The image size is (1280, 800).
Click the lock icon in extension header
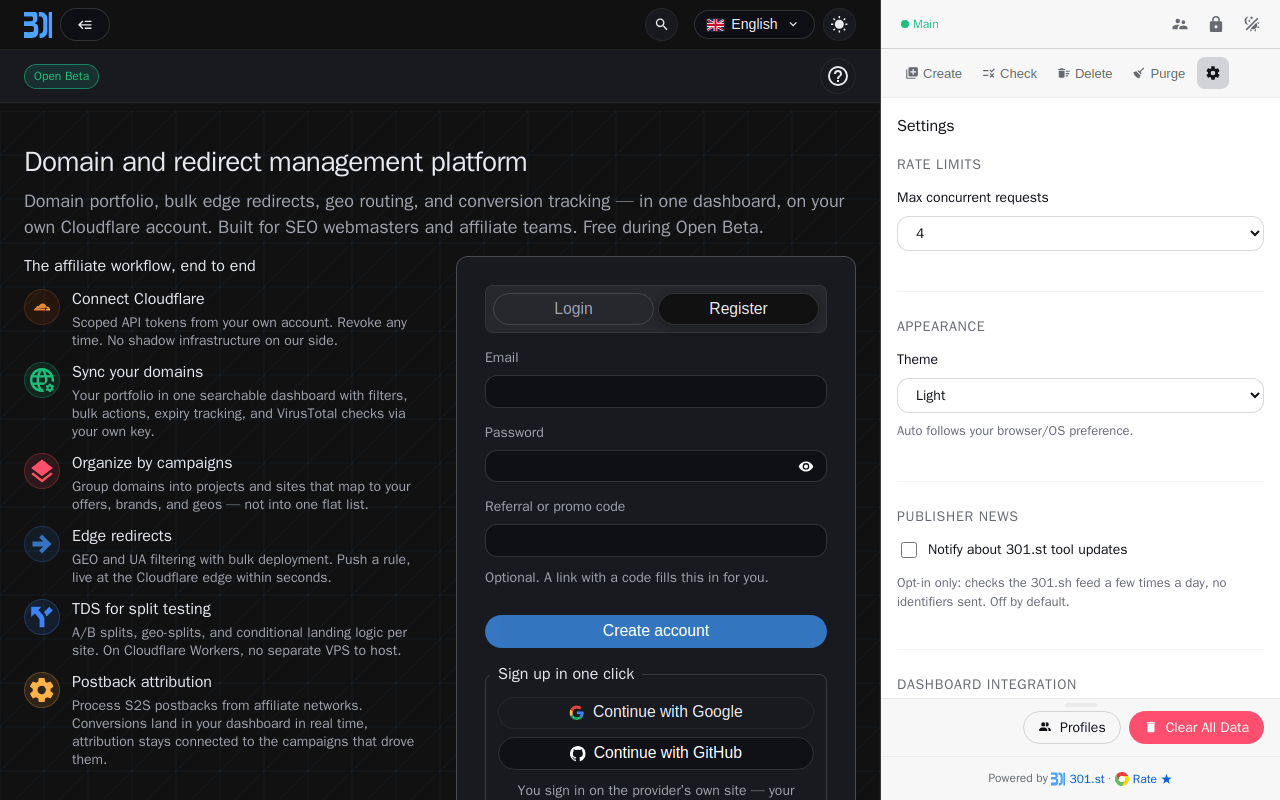[x=1216, y=24]
